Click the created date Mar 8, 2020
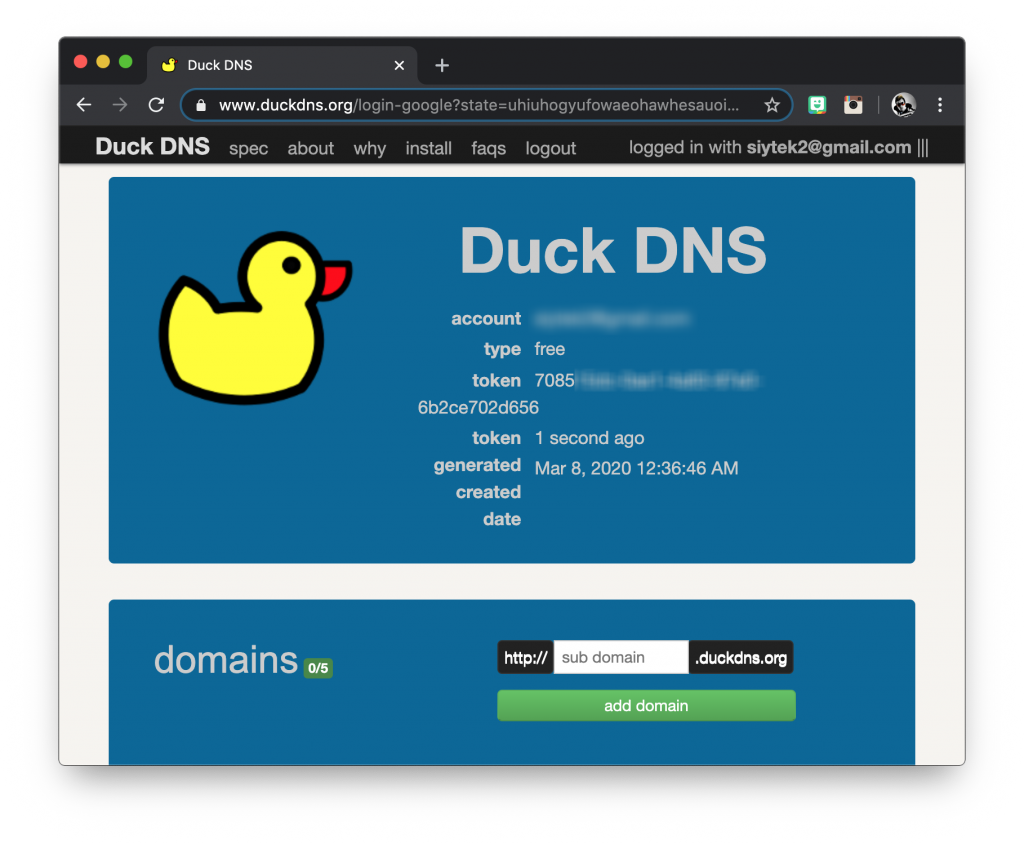Image resolution: width=1024 pixels, height=843 pixels. pyautogui.click(x=636, y=468)
